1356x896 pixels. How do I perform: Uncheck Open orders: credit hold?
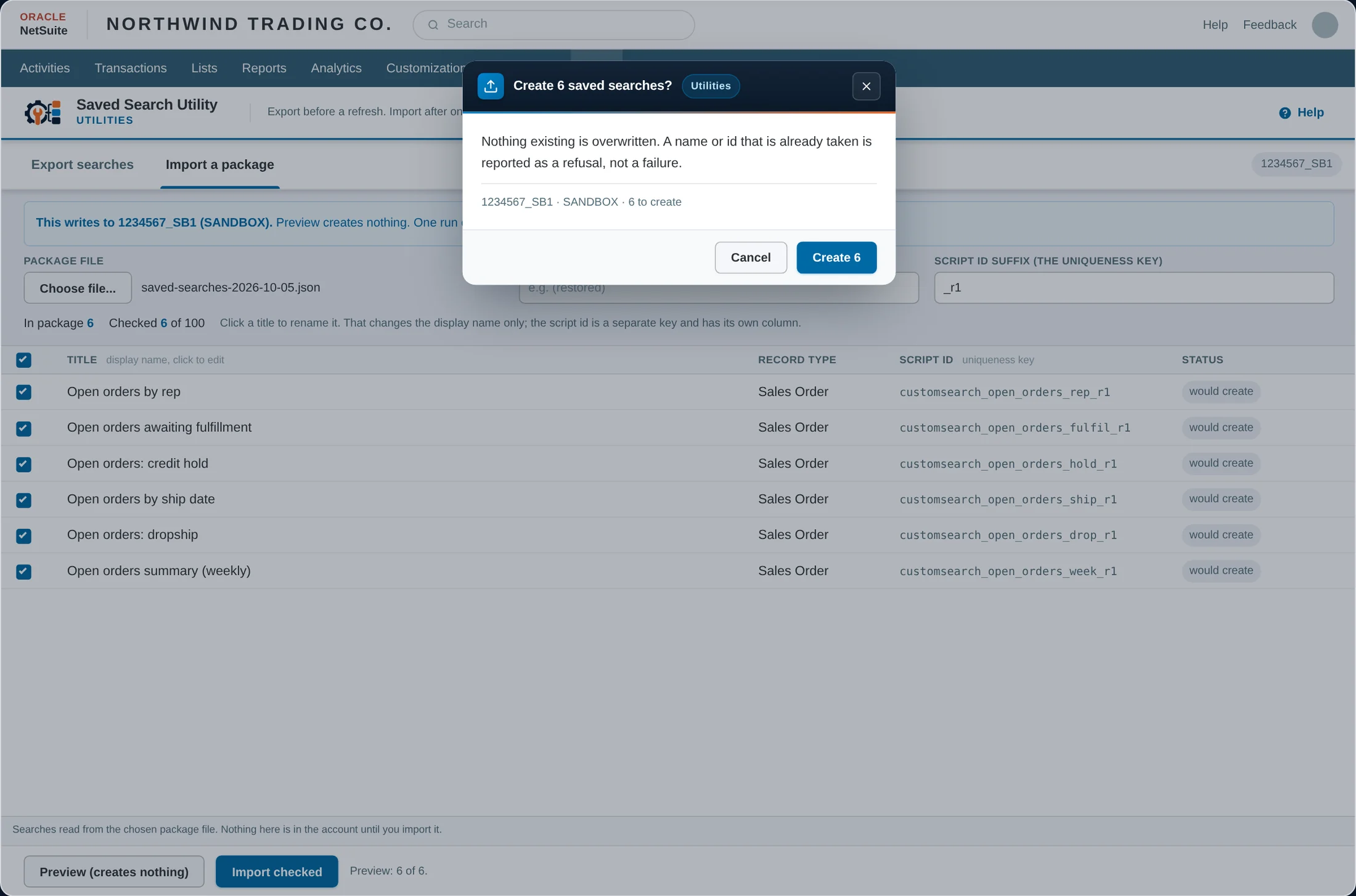[23, 464]
